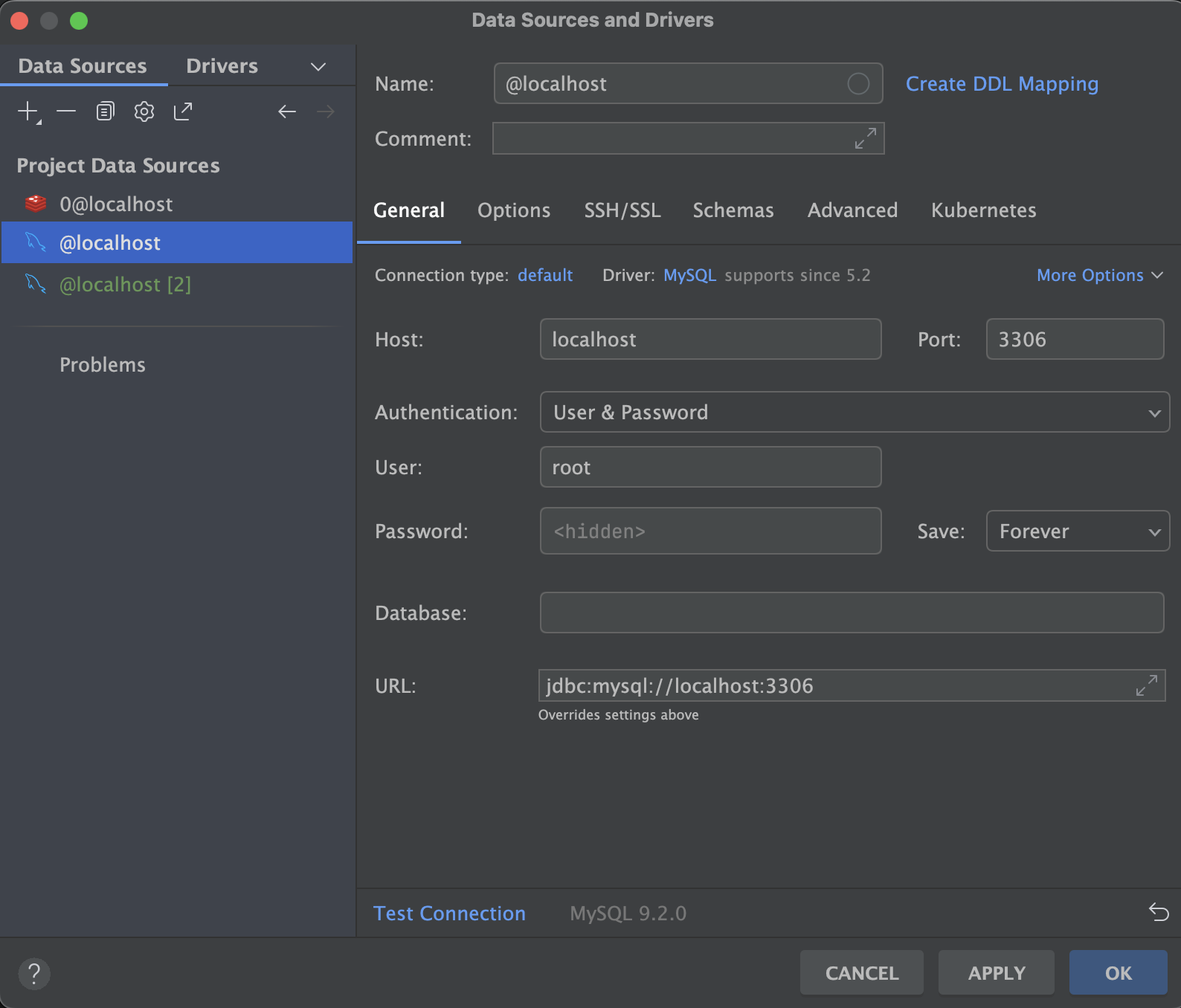Open the SSH/SSL tab
The width and height of the screenshot is (1181, 1008).
coord(622,210)
